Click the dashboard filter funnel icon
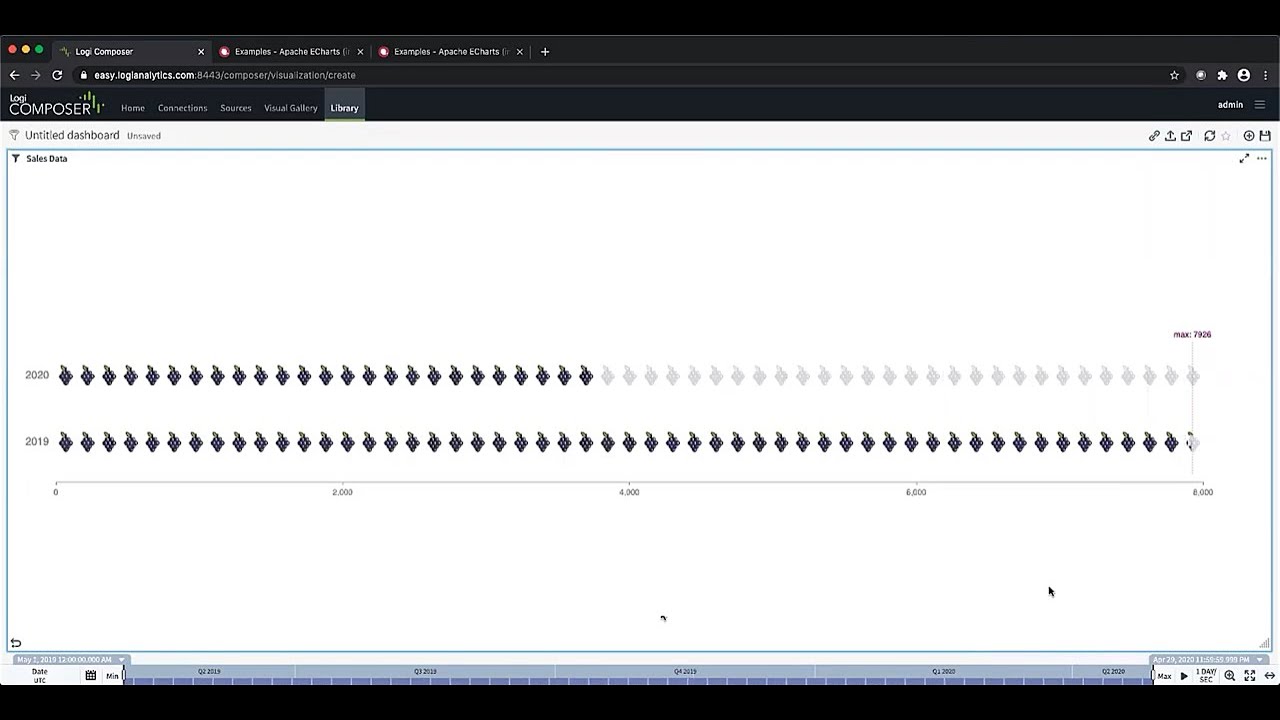 [x=14, y=135]
